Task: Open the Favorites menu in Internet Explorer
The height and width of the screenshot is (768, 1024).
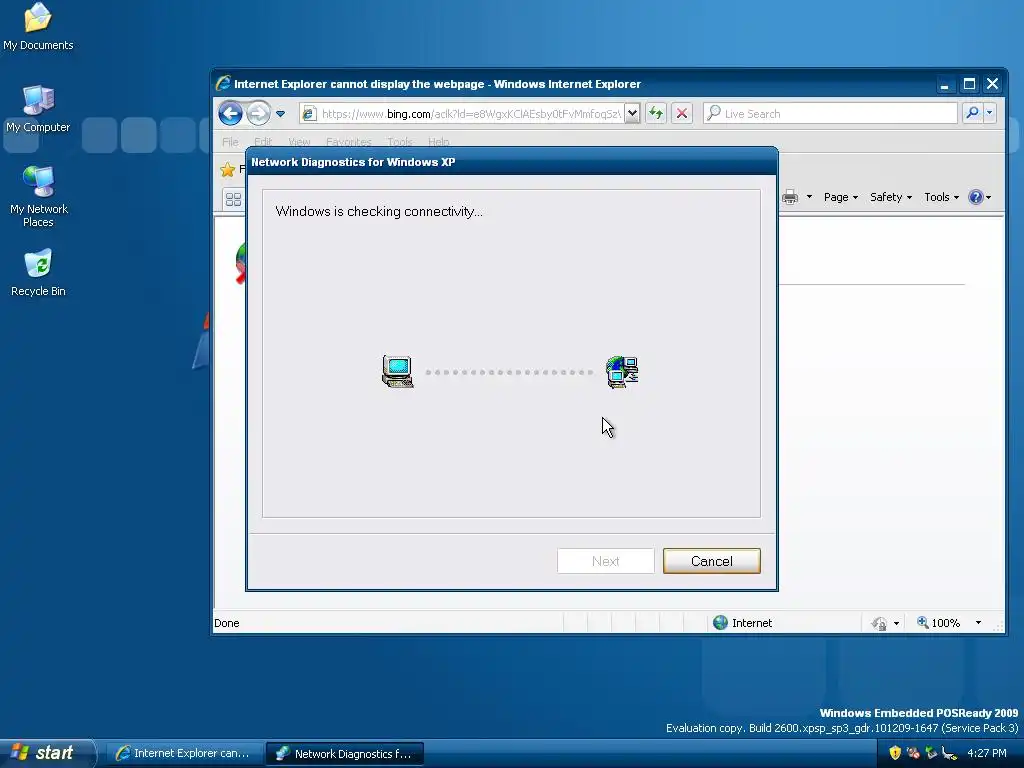Action: pos(348,142)
